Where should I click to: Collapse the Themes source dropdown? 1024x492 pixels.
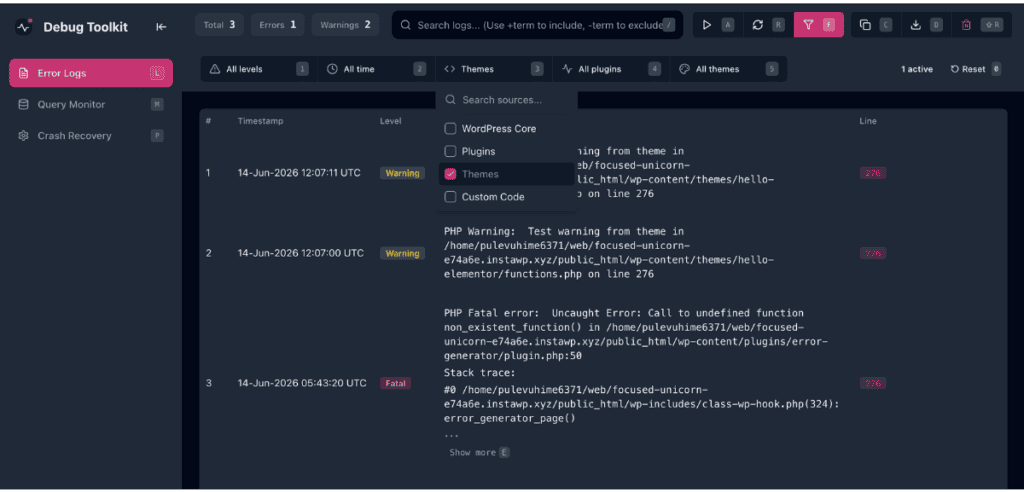click(494, 69)
